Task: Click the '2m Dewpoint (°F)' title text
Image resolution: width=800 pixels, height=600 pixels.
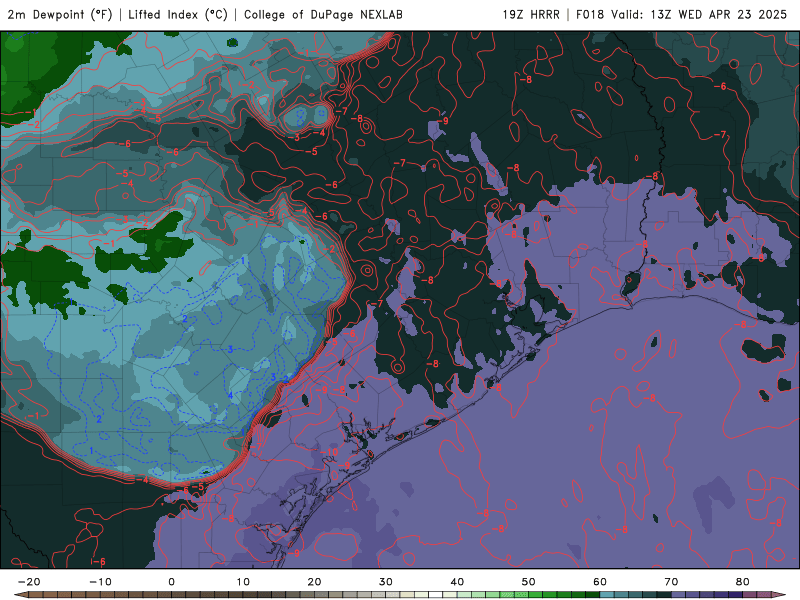Action: 60,14
